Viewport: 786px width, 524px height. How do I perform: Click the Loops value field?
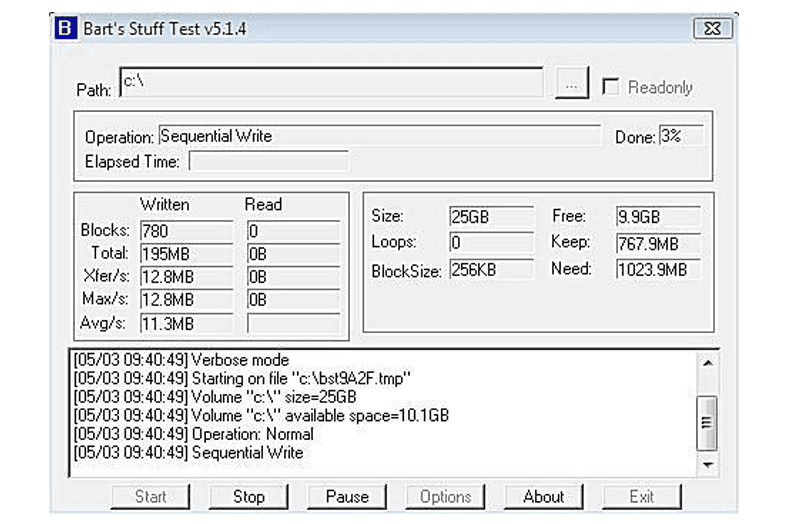(491, 243)
